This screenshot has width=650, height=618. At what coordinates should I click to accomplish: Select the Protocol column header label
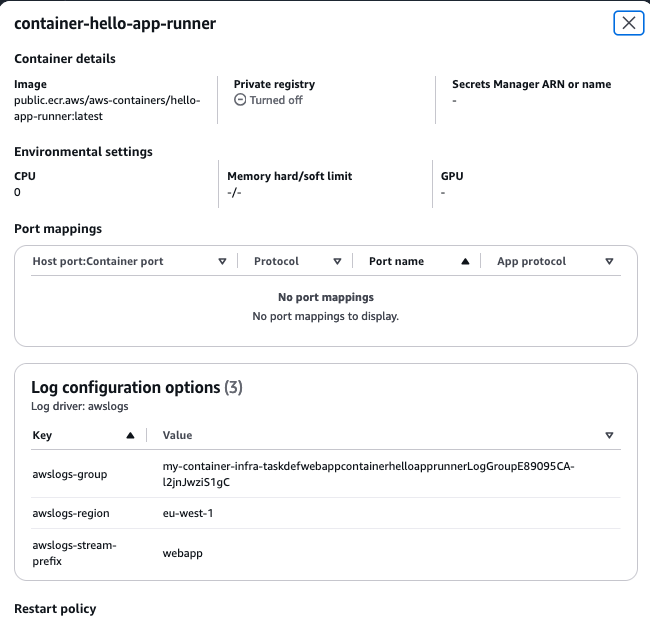[x=276, y=261]
